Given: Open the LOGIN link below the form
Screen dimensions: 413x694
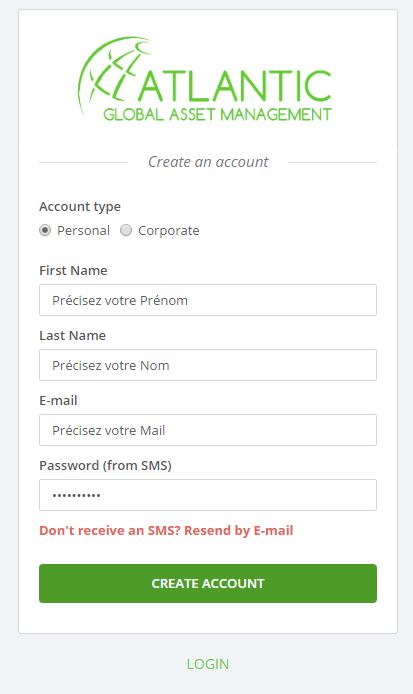Looking at the screenshot, I should (208, 664).
